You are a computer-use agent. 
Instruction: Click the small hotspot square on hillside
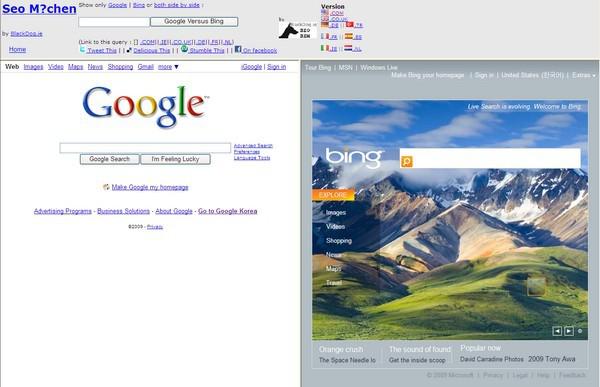coord(536,287)
